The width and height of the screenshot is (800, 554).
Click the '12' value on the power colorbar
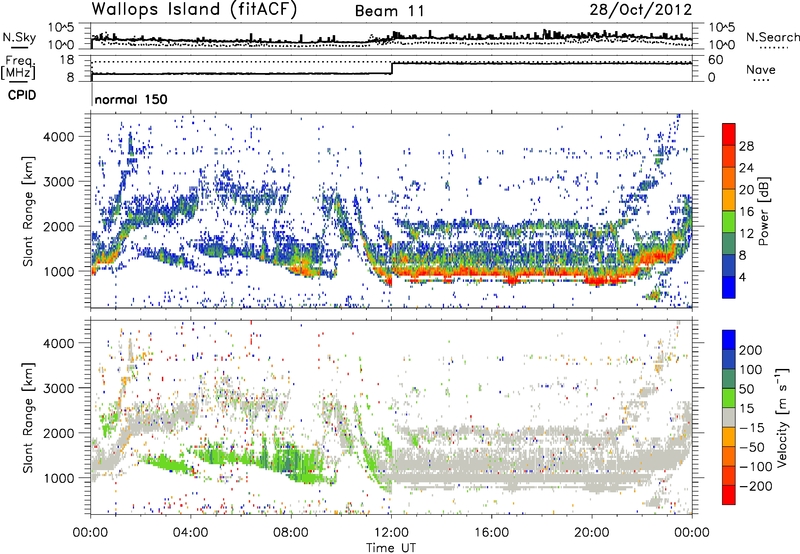(x=746, y=234)
